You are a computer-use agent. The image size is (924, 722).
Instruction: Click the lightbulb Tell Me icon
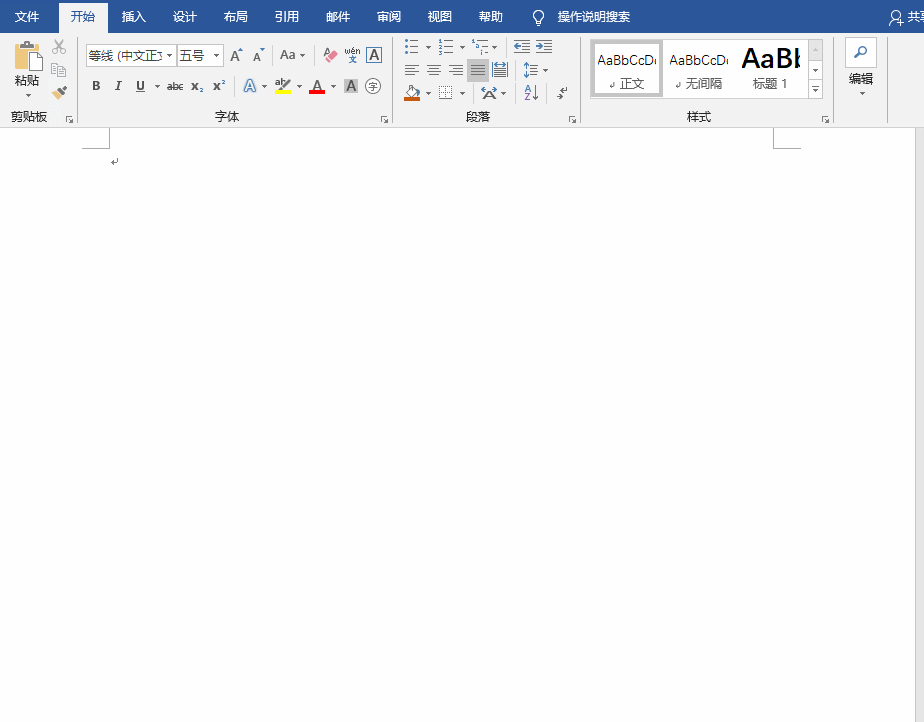coord(539,18)
